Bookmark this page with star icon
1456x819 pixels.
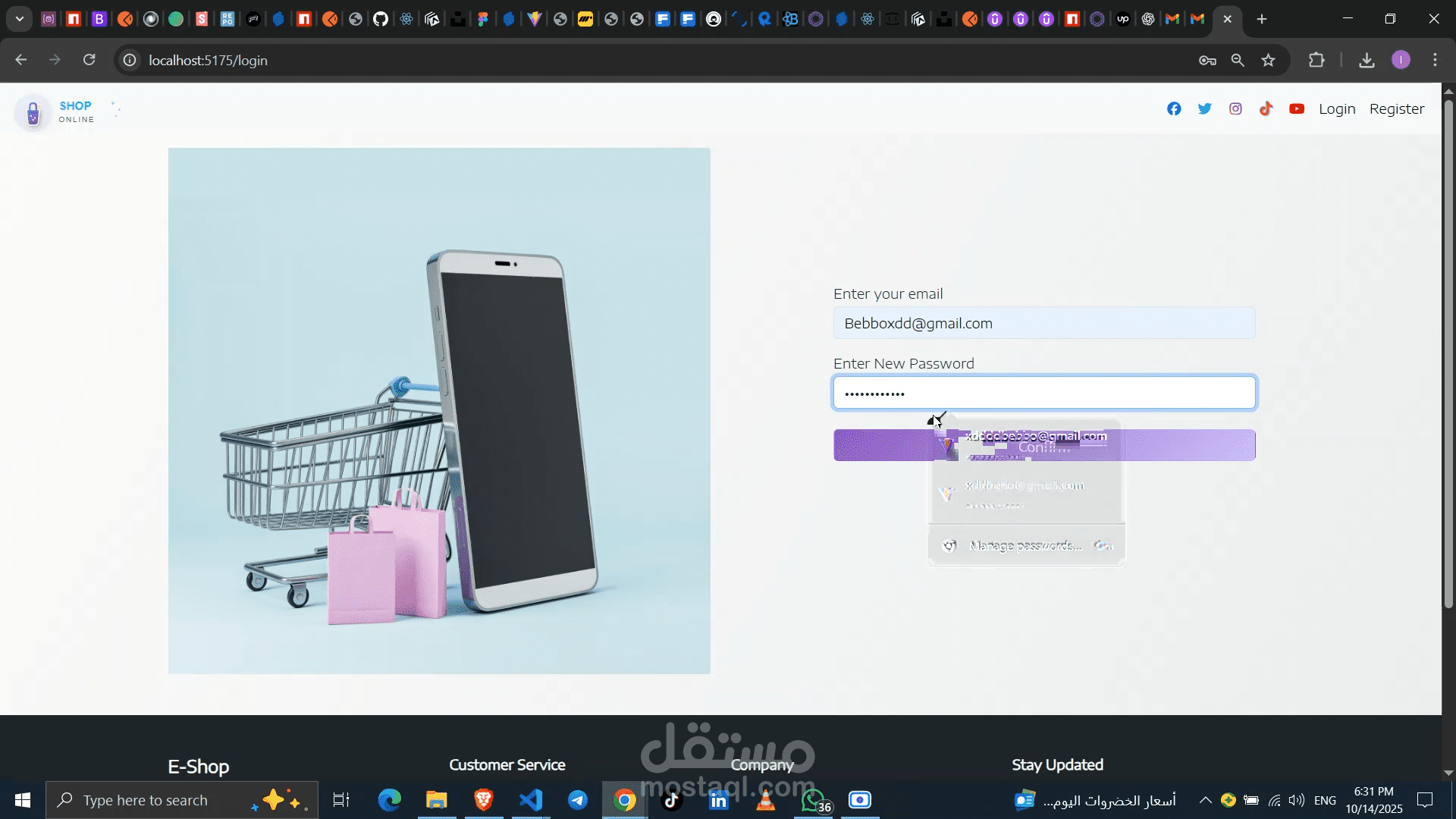click(x=1268, y=61)
